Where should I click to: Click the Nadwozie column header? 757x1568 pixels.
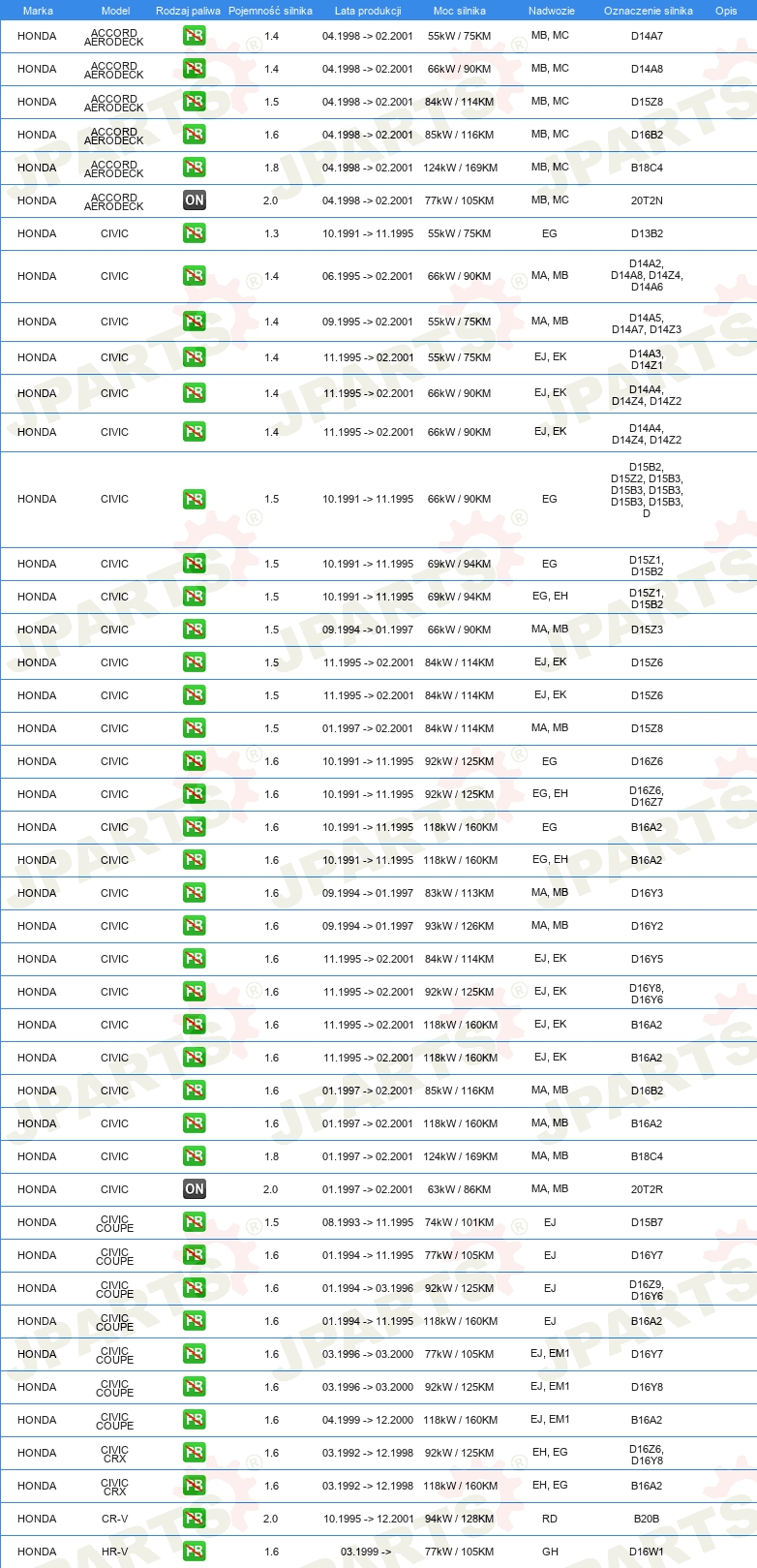[x=552, y=11]
